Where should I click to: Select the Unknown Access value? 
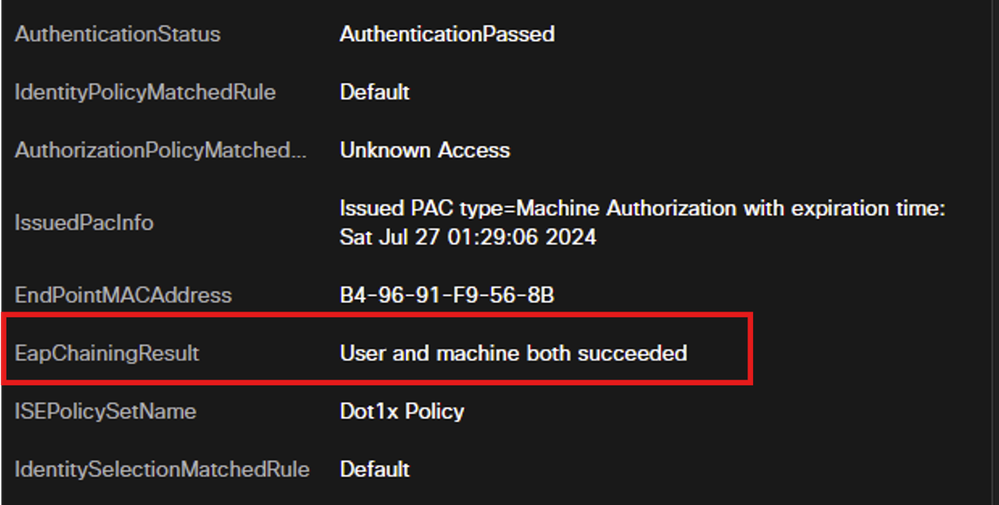(x=425, y=150)
